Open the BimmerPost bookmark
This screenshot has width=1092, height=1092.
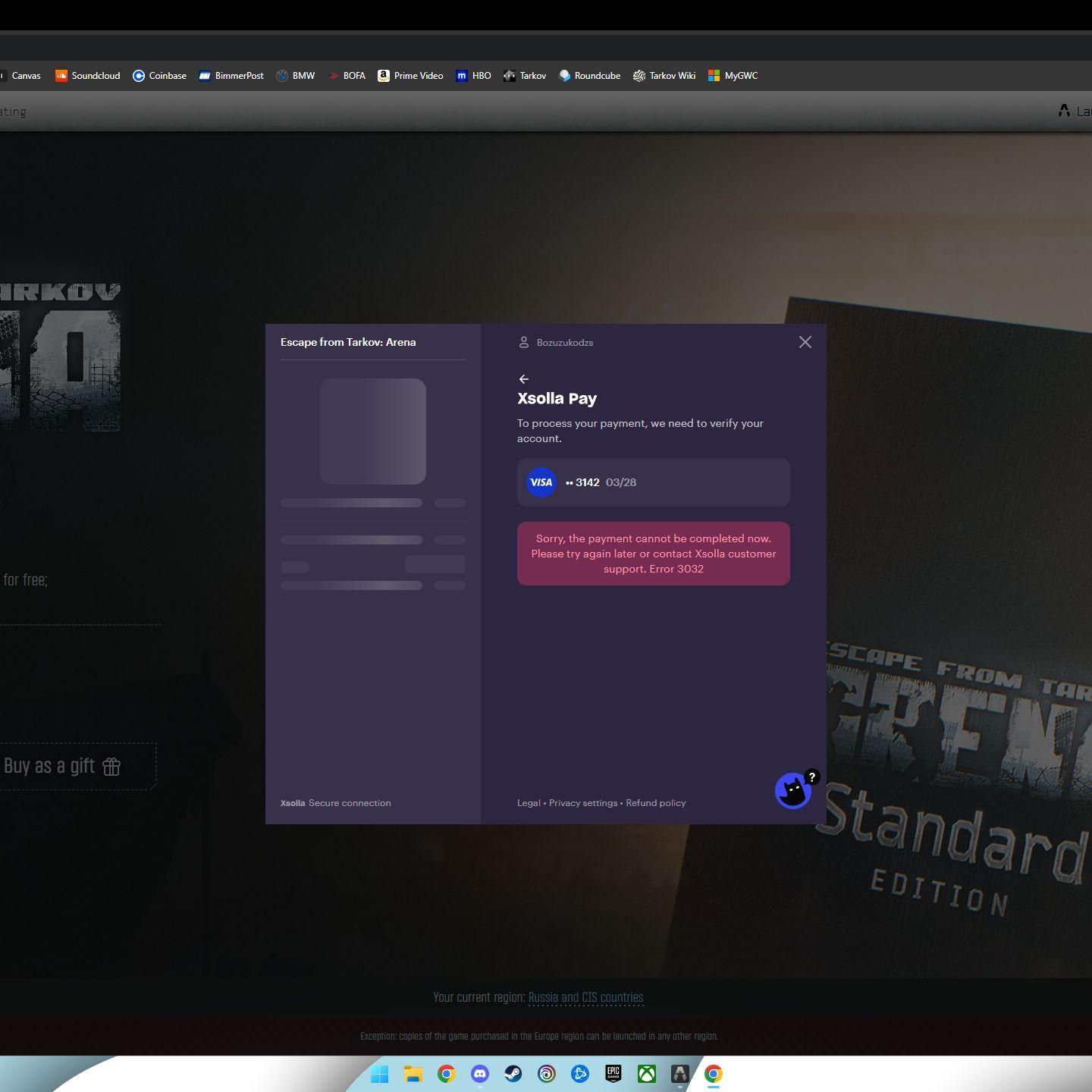click(x=231, y=76)
